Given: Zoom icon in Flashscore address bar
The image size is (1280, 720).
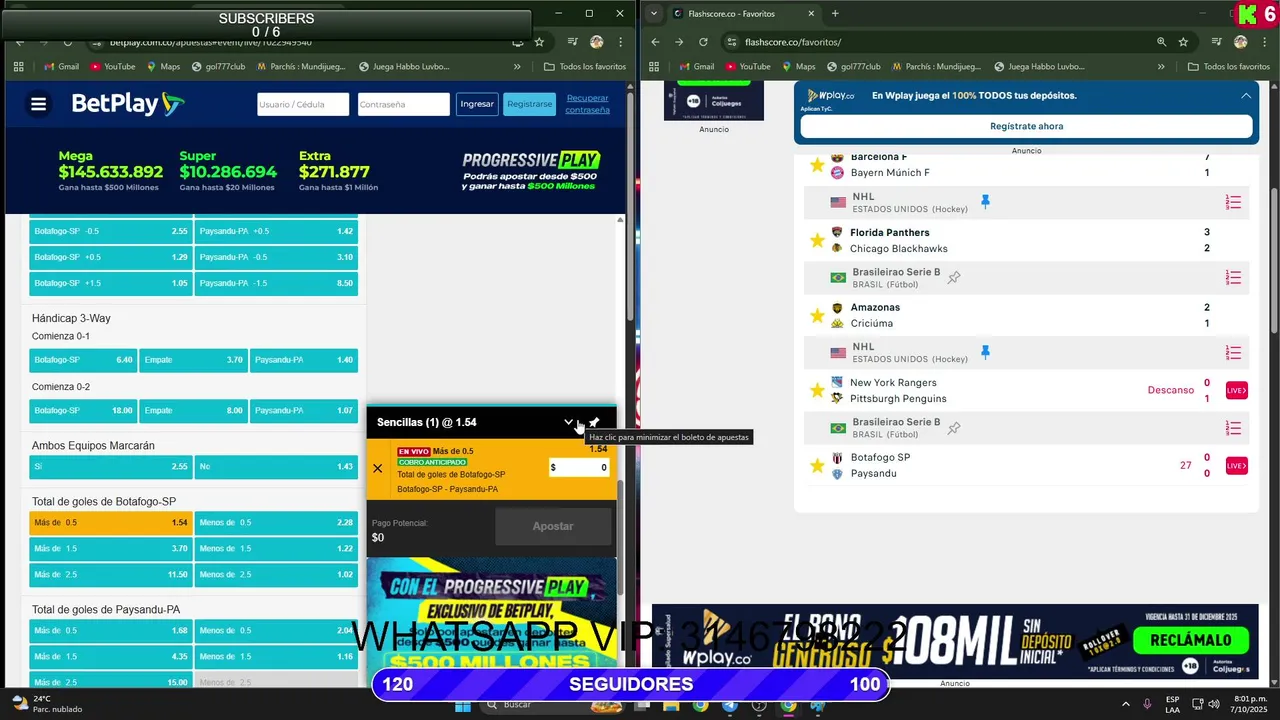Looking at the screenshot, I should 1161,42.
